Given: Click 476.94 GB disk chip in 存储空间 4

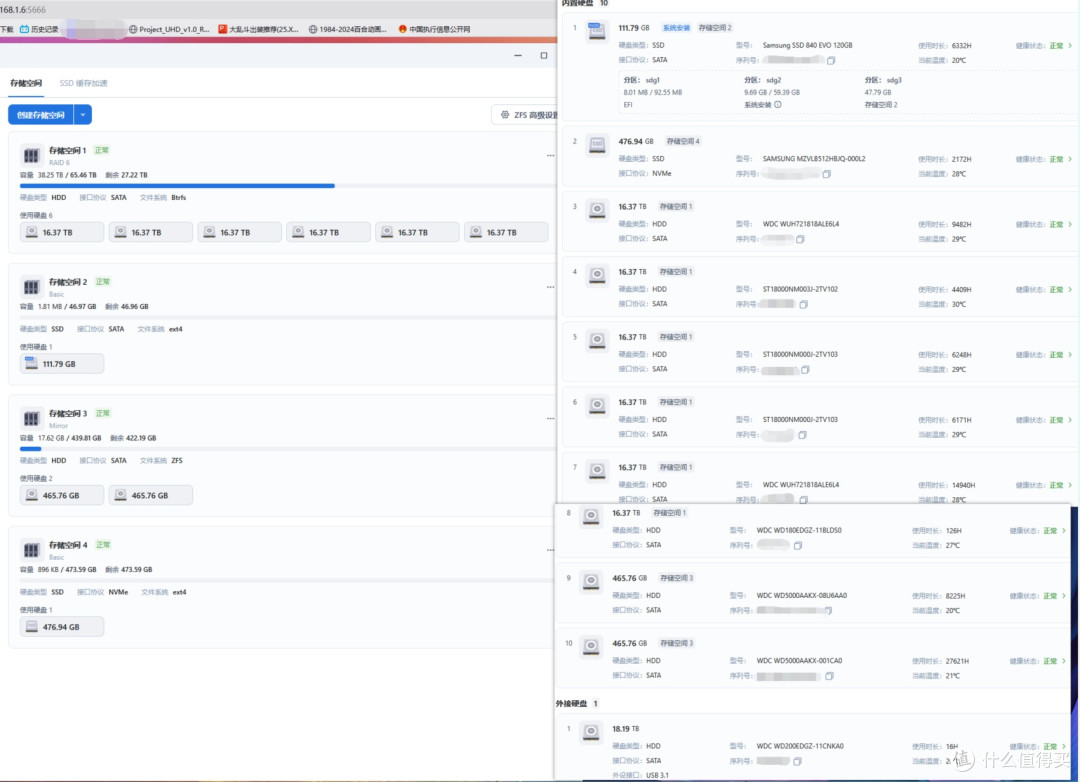Looking at the screenshot, I should click(x=62, y=627).
